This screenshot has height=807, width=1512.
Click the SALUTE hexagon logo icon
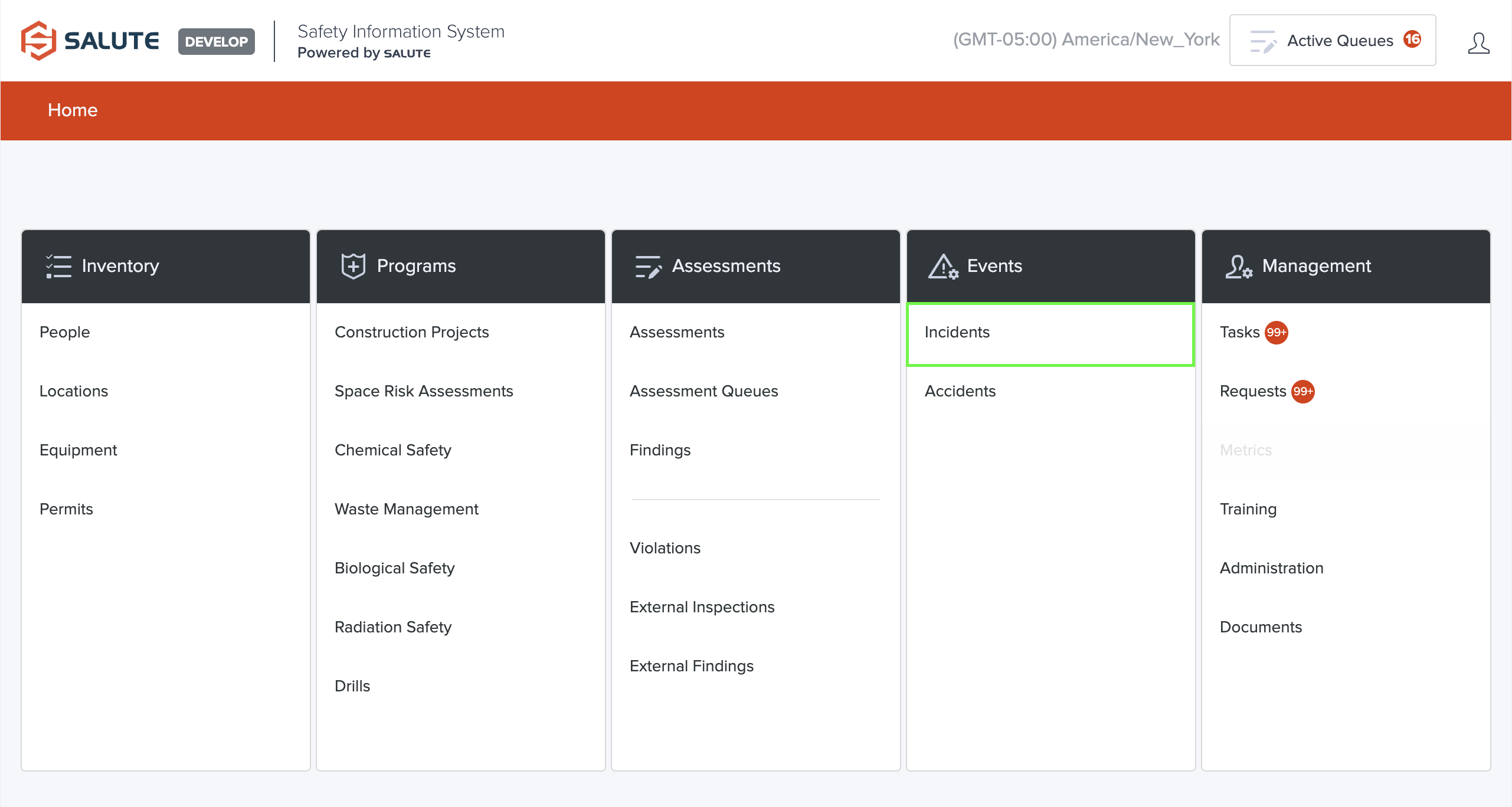pos(38,41)
